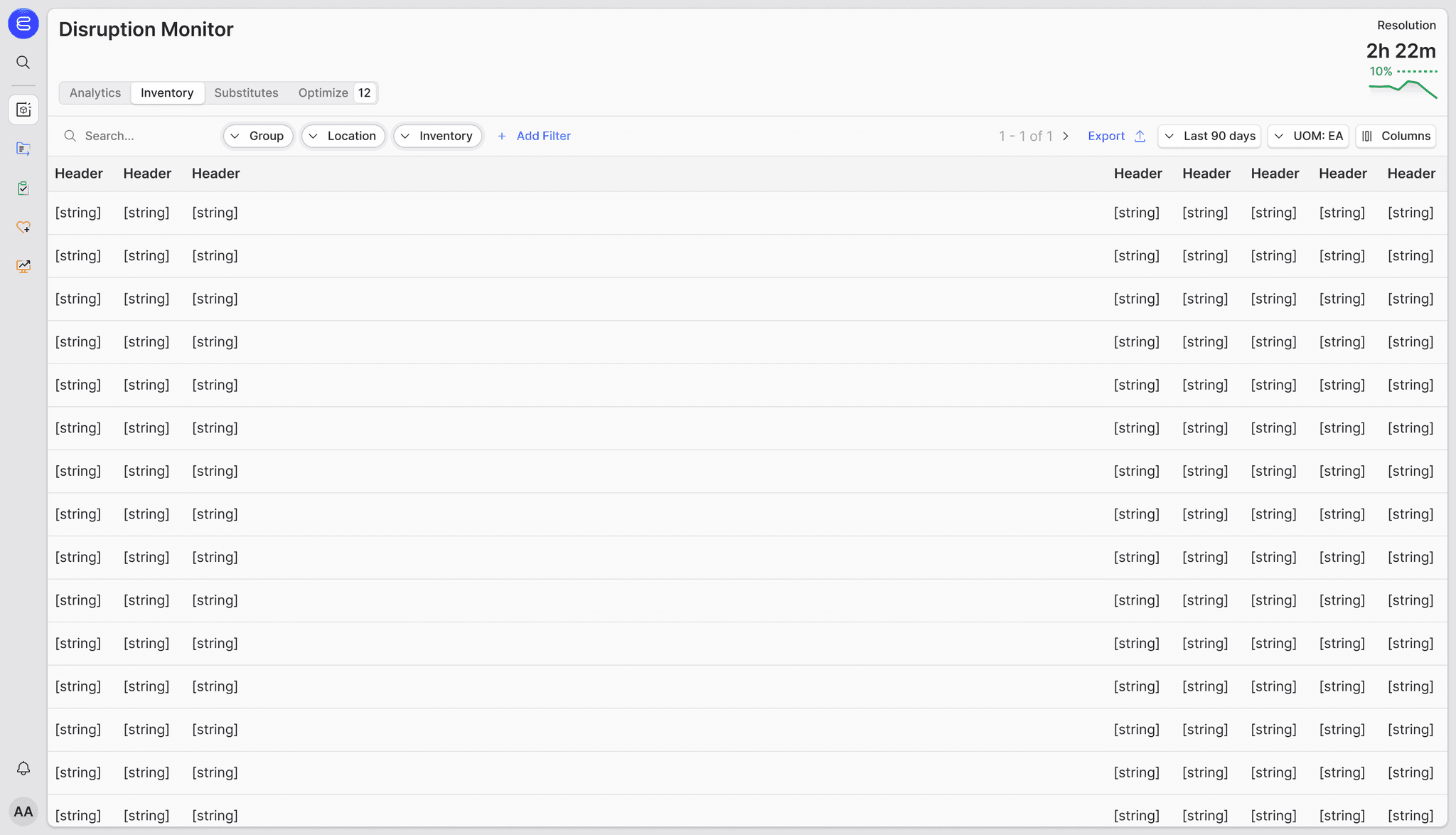The width and height of the screenshot is (1456, 835).
Task: Open the UOM: EA dropdown
Action: point(1308,136)
